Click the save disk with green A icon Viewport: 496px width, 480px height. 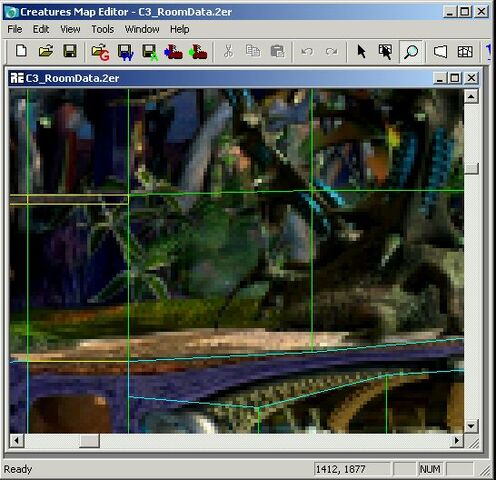tap(150, 52)
